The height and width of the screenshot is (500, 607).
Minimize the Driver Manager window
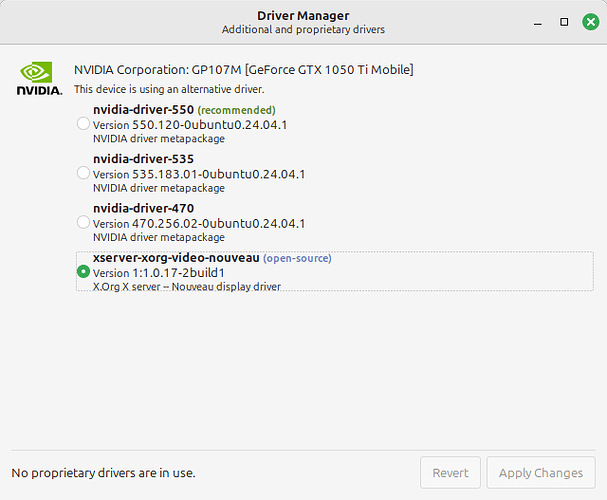pyautogui.click(x=538, y=22)
